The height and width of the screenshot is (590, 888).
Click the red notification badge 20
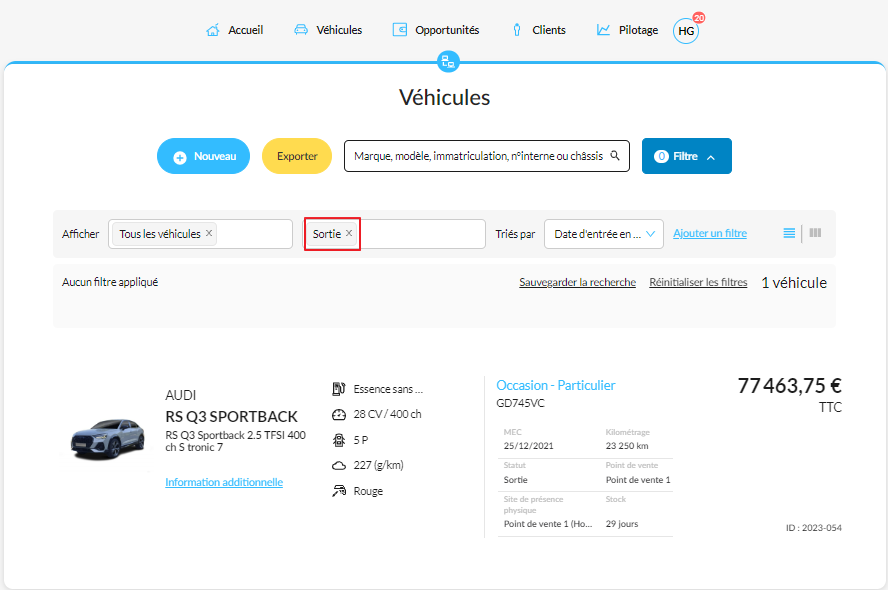point(699,18)
